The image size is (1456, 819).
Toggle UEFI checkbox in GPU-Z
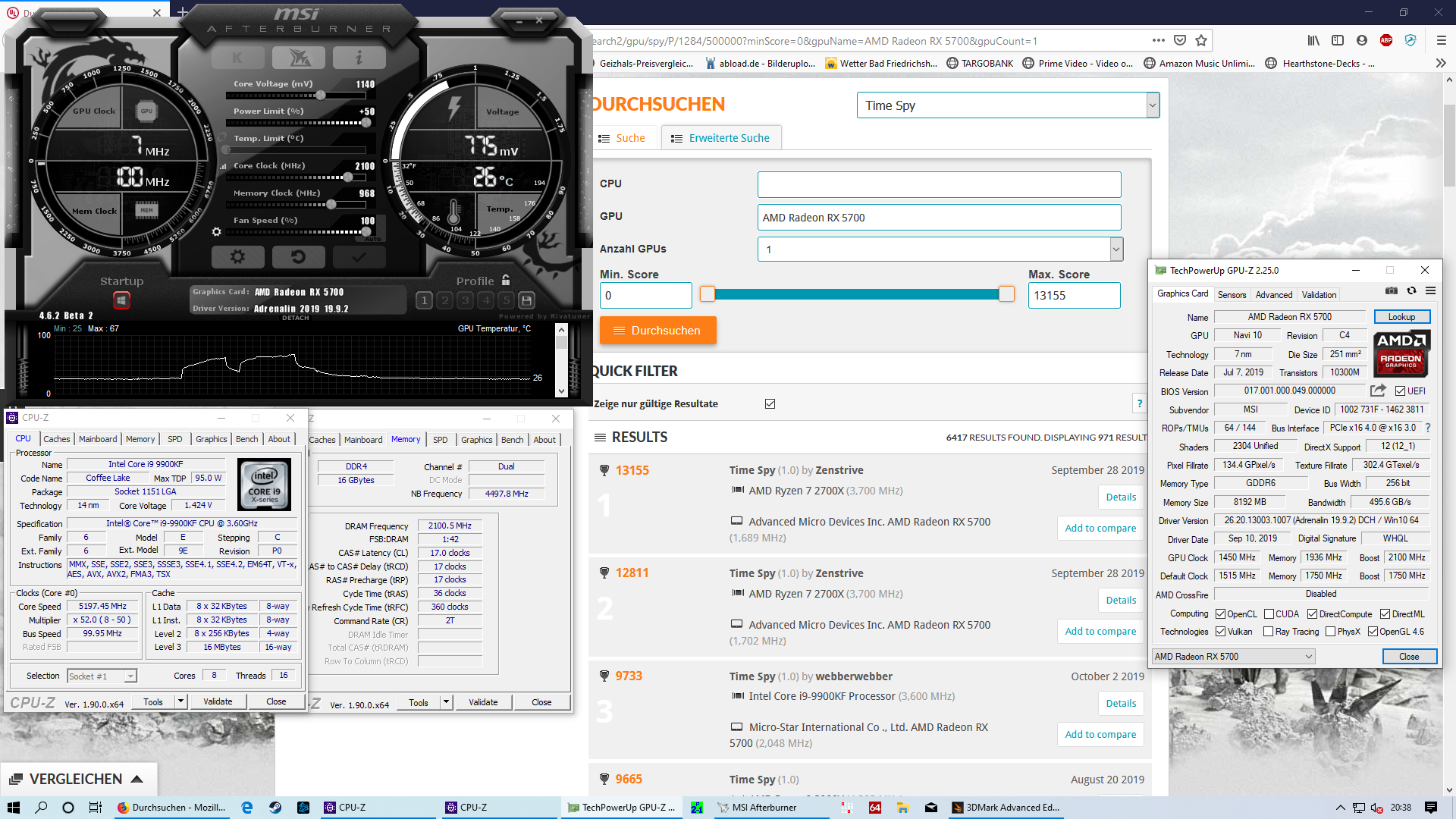1400,391
